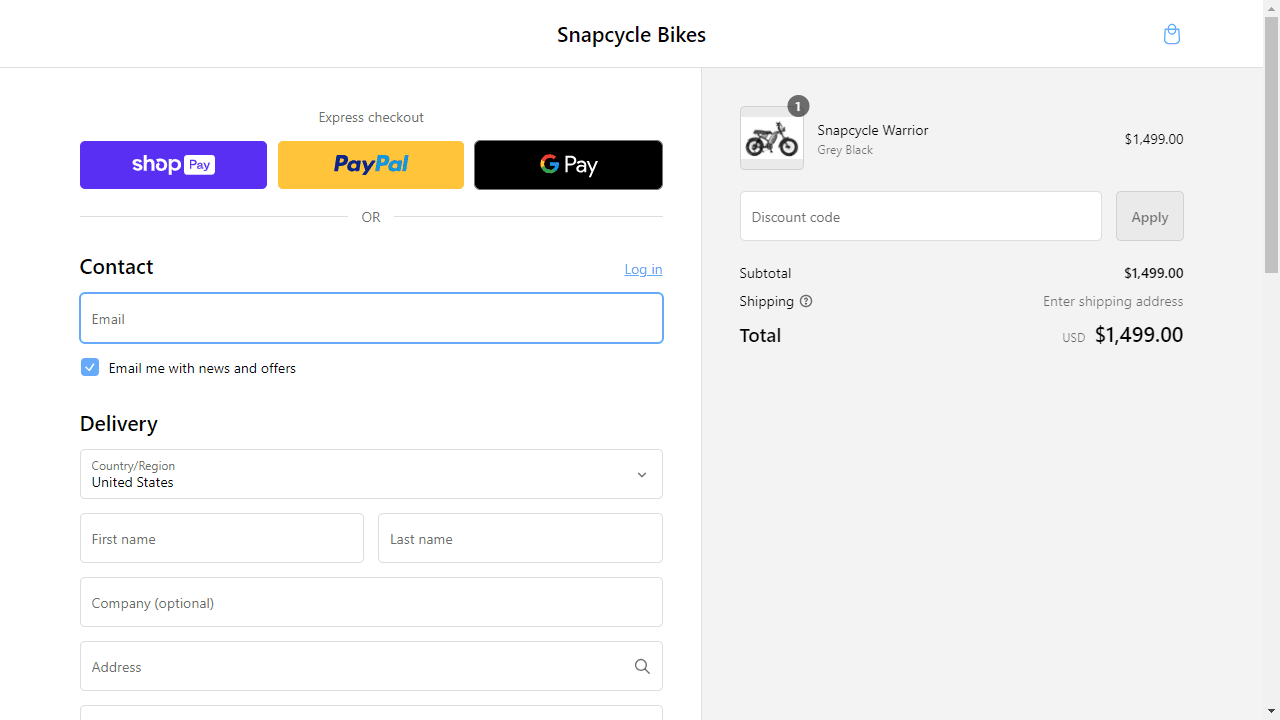1280x720 pixels.
Task: Click the Grey Black variant text
Action: (x=845, y=150)
